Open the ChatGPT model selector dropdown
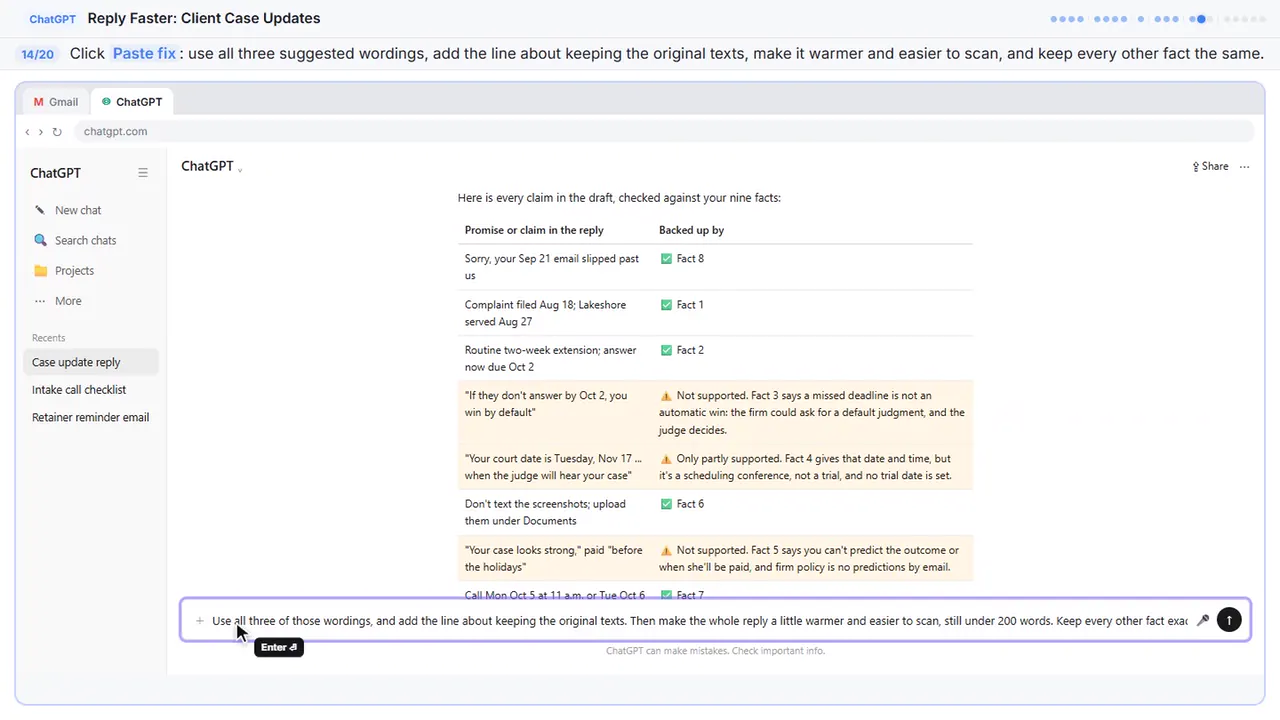1280x720 pixels. (x=211, y=166)
